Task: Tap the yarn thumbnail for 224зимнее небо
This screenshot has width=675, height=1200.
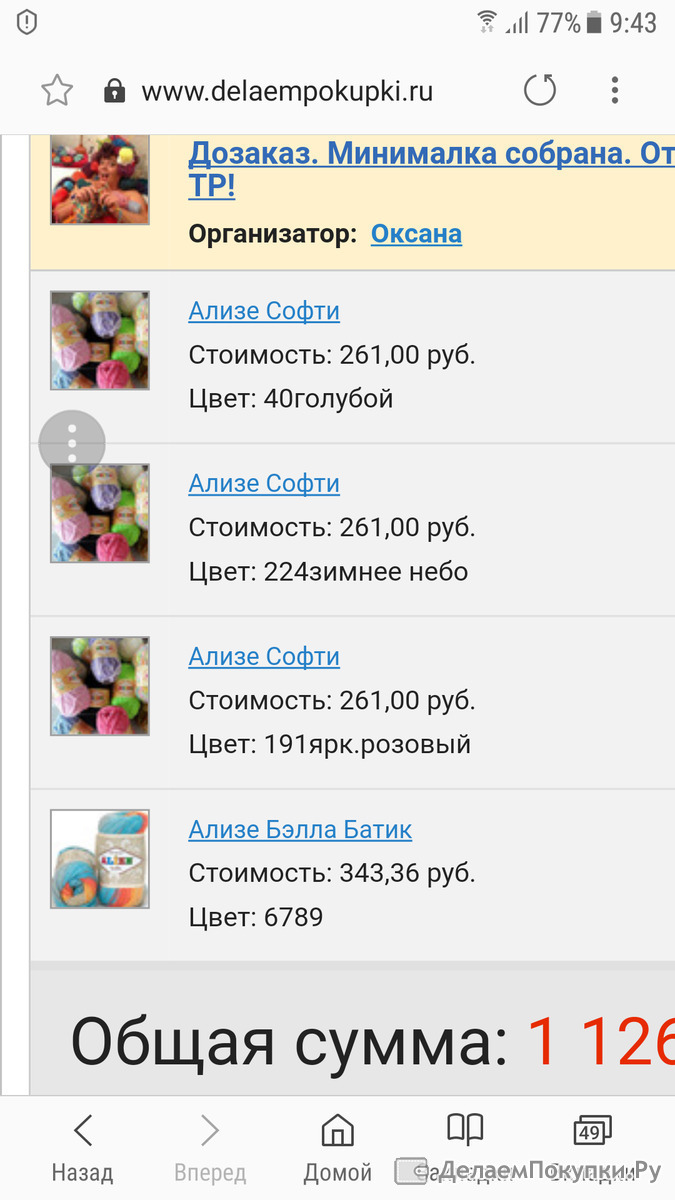Action: point(100,513)
